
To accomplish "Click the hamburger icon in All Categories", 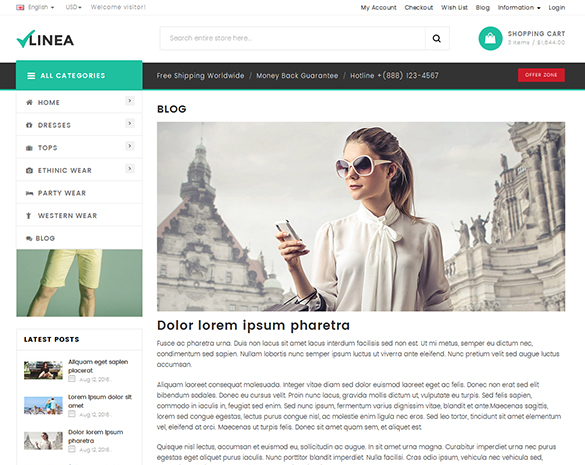I will (31, 76).
